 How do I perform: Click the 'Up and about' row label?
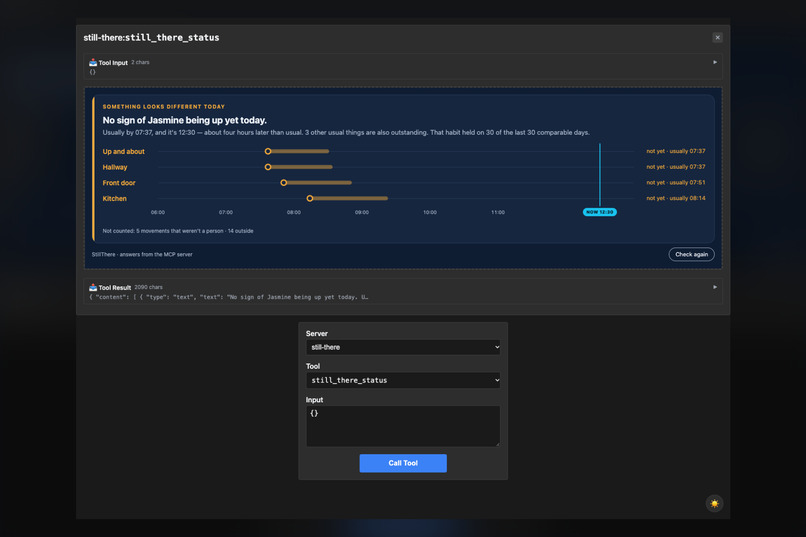point(123,152)
